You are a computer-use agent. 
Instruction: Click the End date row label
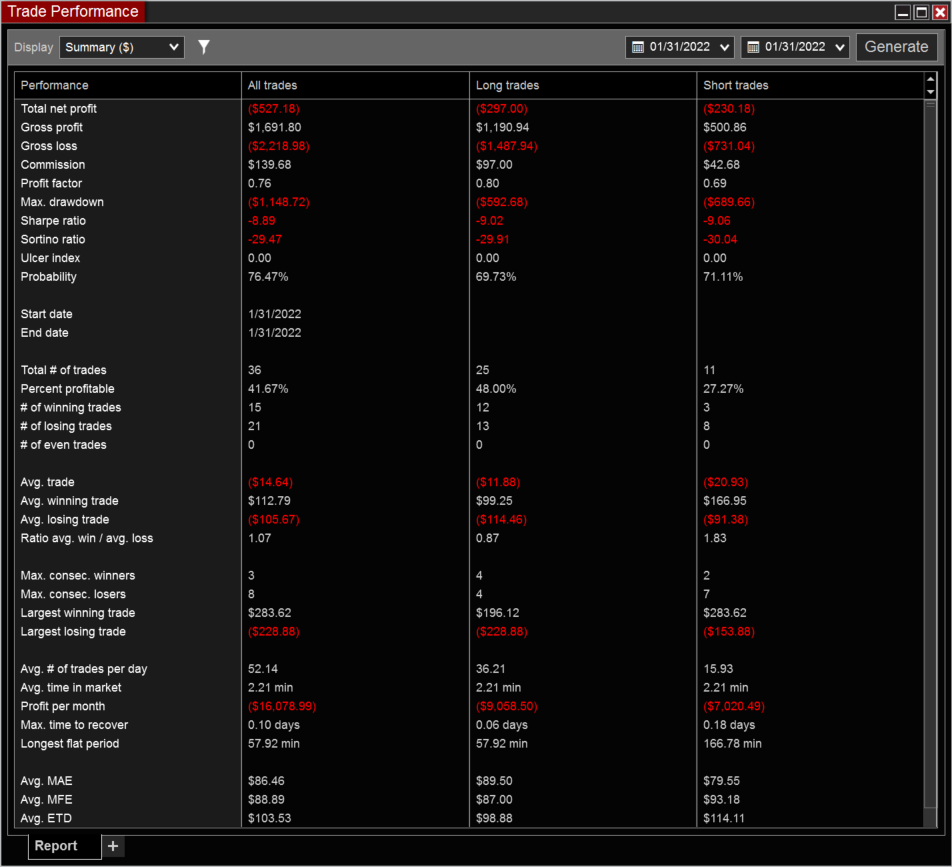click(44, 333)
